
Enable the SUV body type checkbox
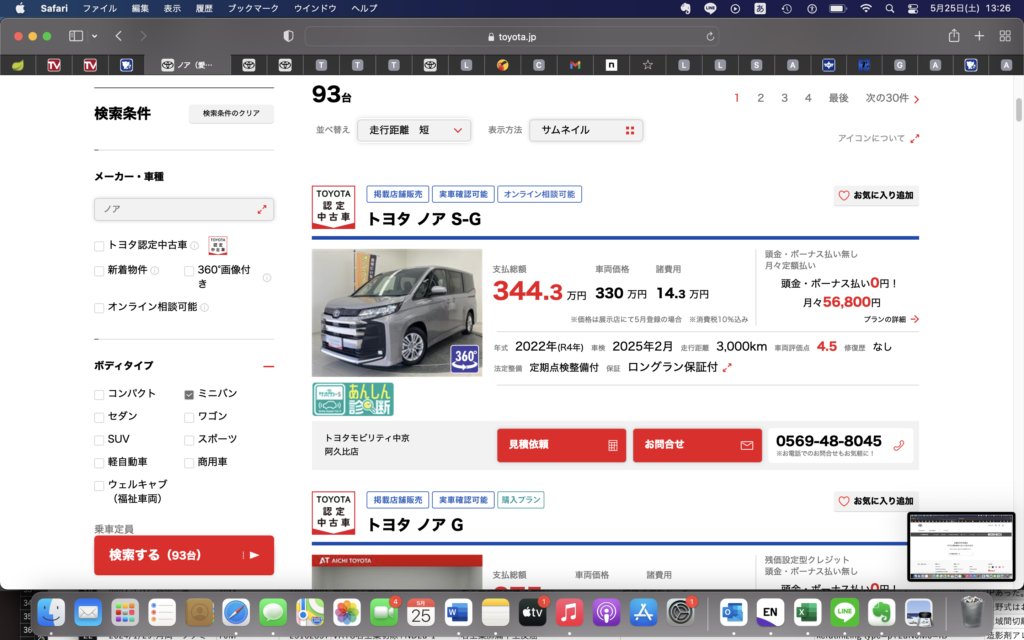point(98,438)
